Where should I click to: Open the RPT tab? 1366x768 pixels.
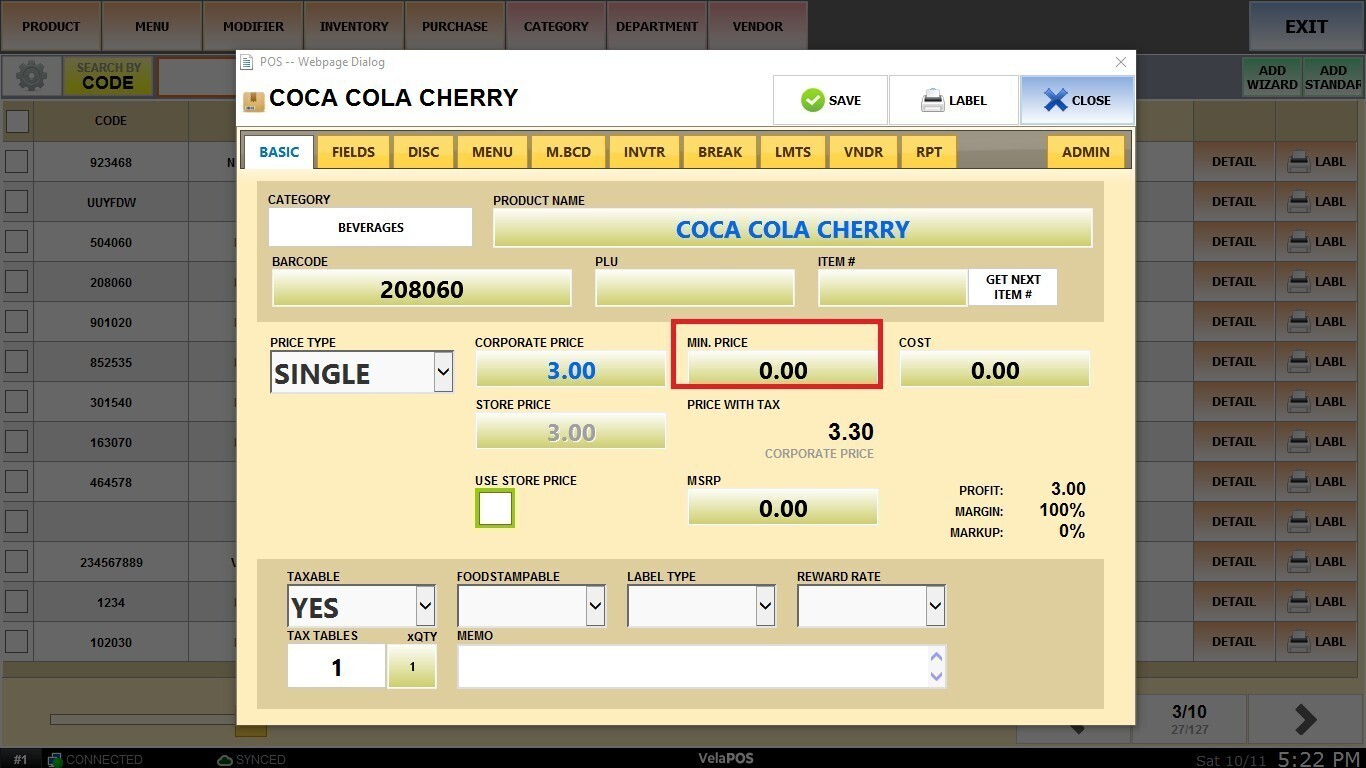[x=929, y=152]
